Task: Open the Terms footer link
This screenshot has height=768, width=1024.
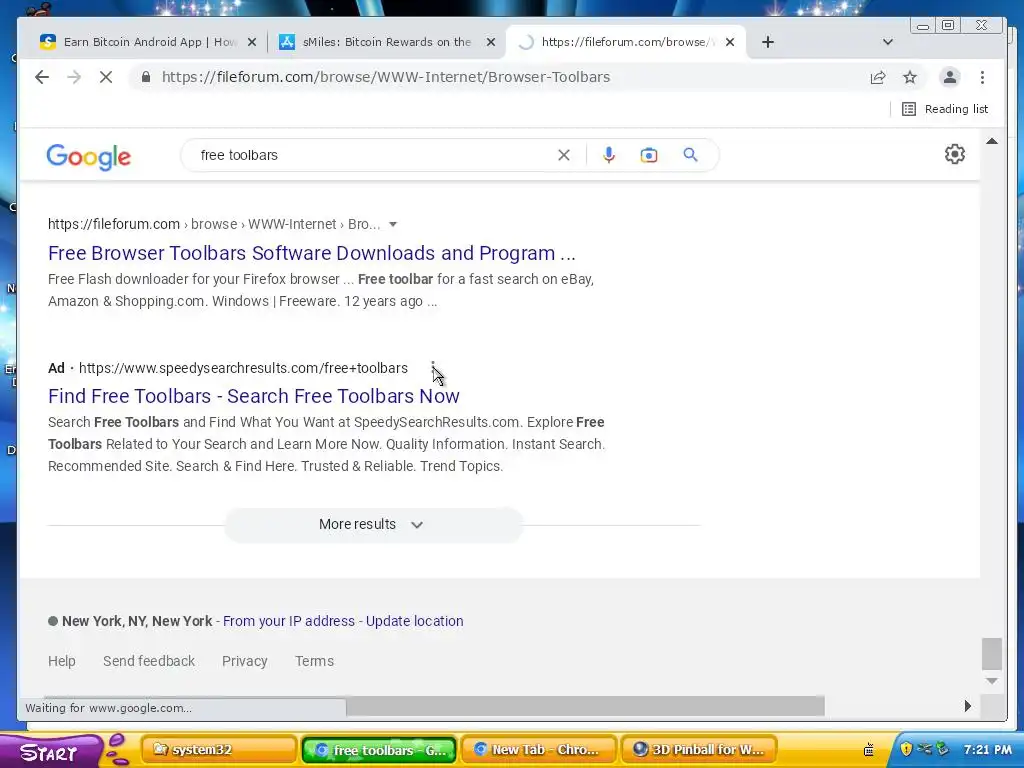Action: 314,661
